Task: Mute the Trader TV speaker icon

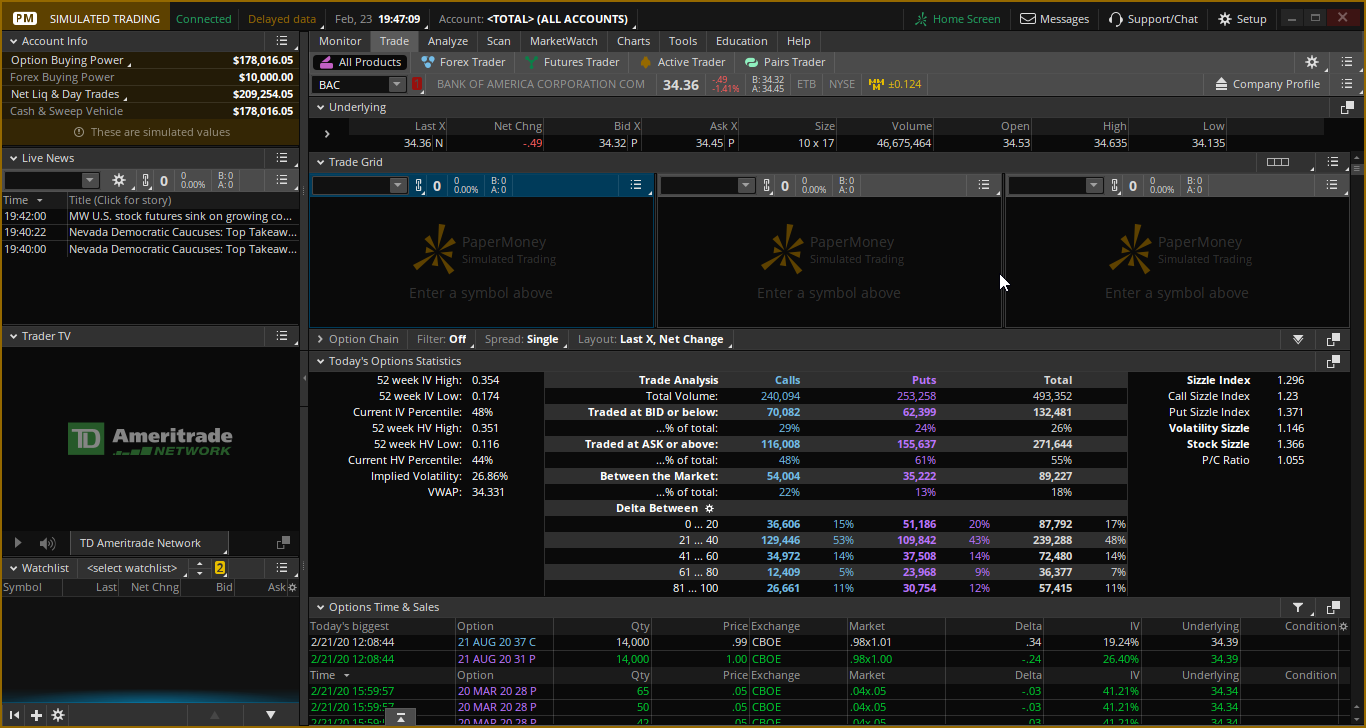Action: [47, 543]
